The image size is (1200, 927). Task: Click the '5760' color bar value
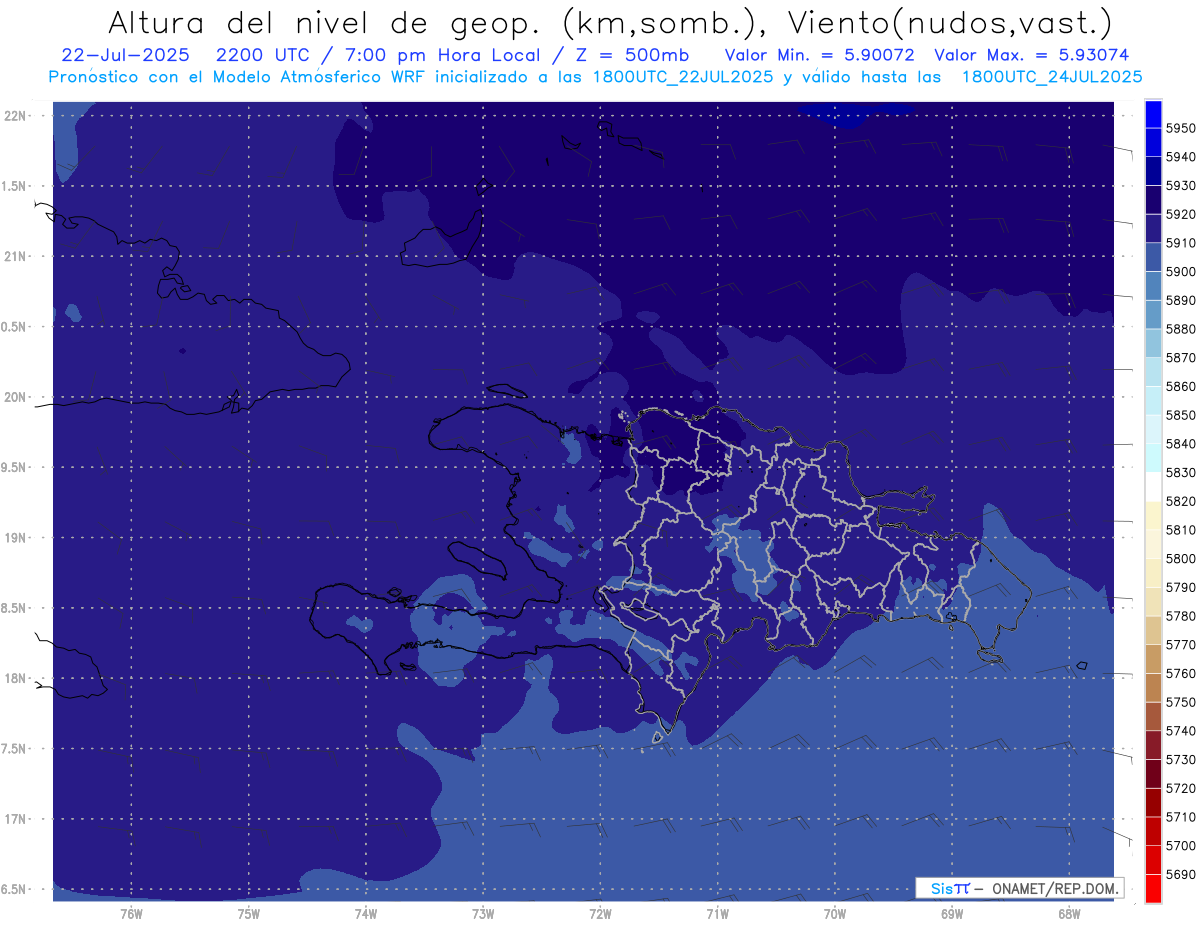[x=1181, y=673]
